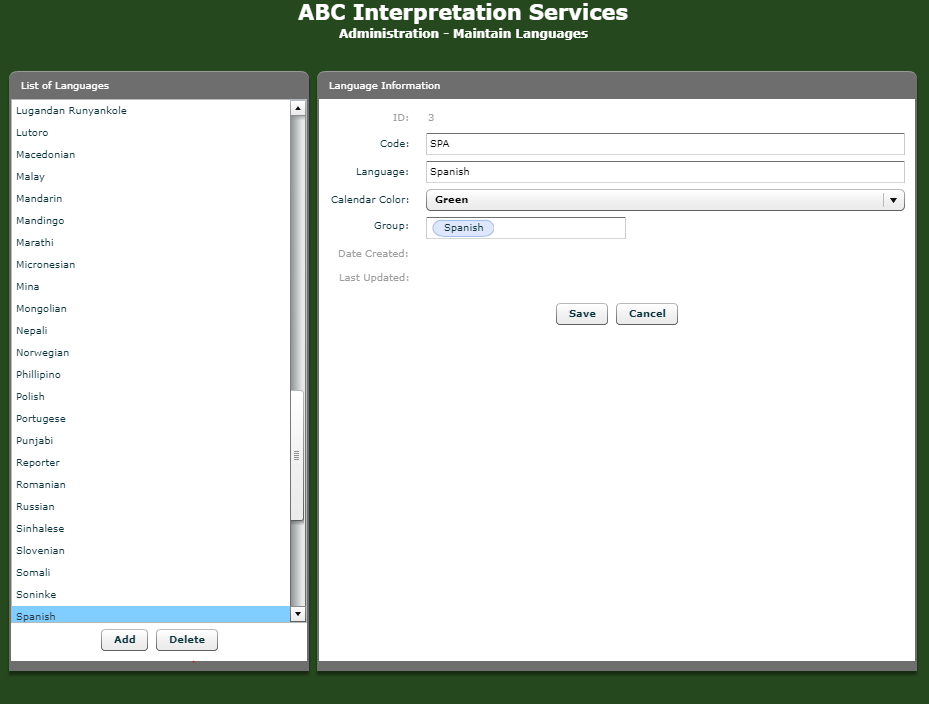
Task: Save the language information
Action: coord(582,314)
